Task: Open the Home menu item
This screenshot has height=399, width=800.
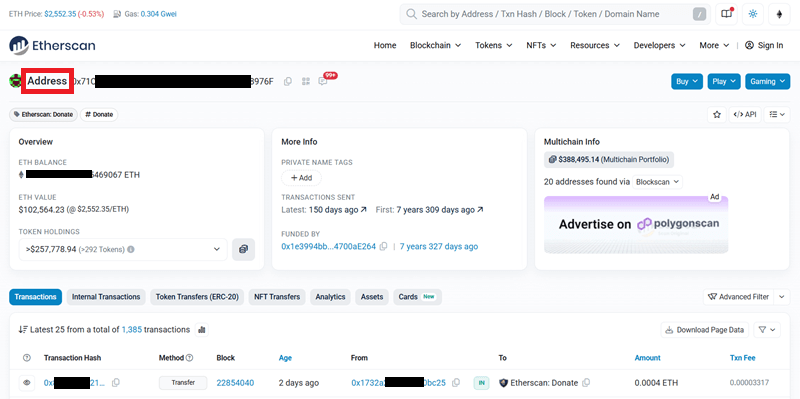Action: coord(385,45)
